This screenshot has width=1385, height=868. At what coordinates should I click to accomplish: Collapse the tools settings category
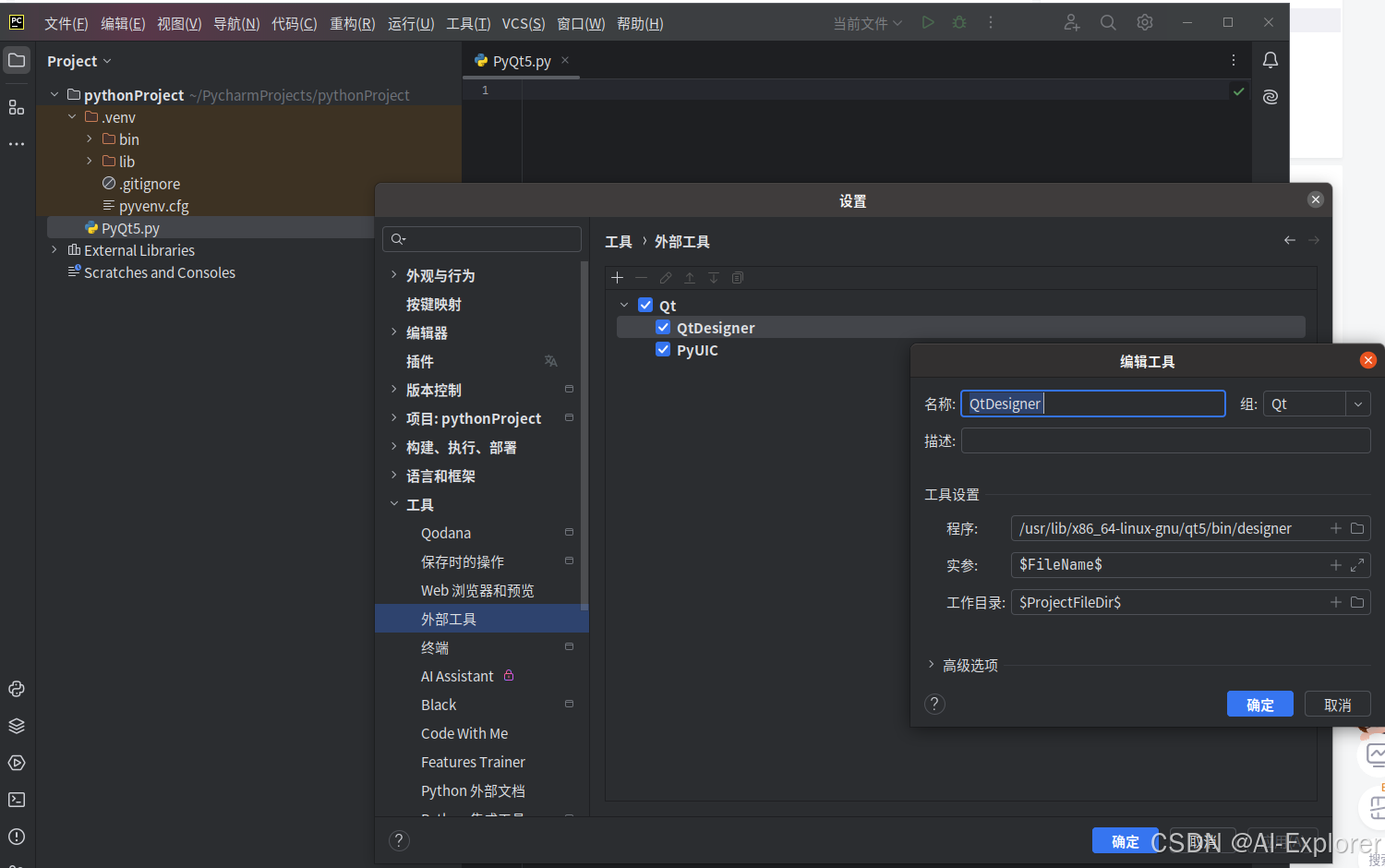click(x=394, y=504)
